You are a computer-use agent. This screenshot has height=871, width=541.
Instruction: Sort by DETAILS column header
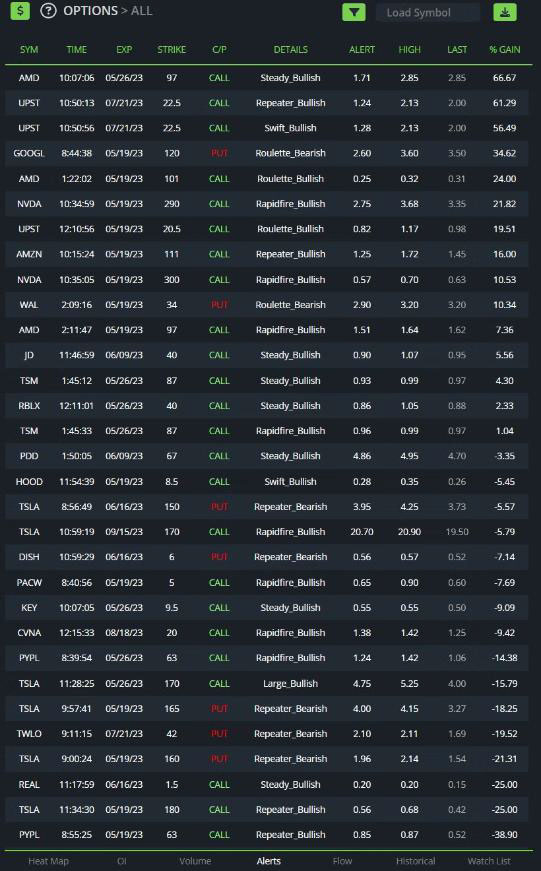(290, 49)
